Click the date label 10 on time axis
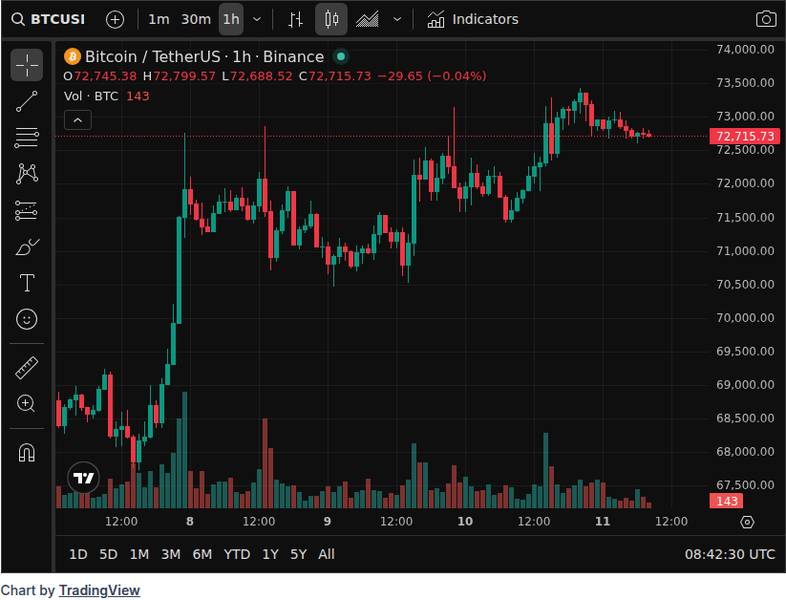This screenshot has width=786, height=600. click(x=465, y=521)
